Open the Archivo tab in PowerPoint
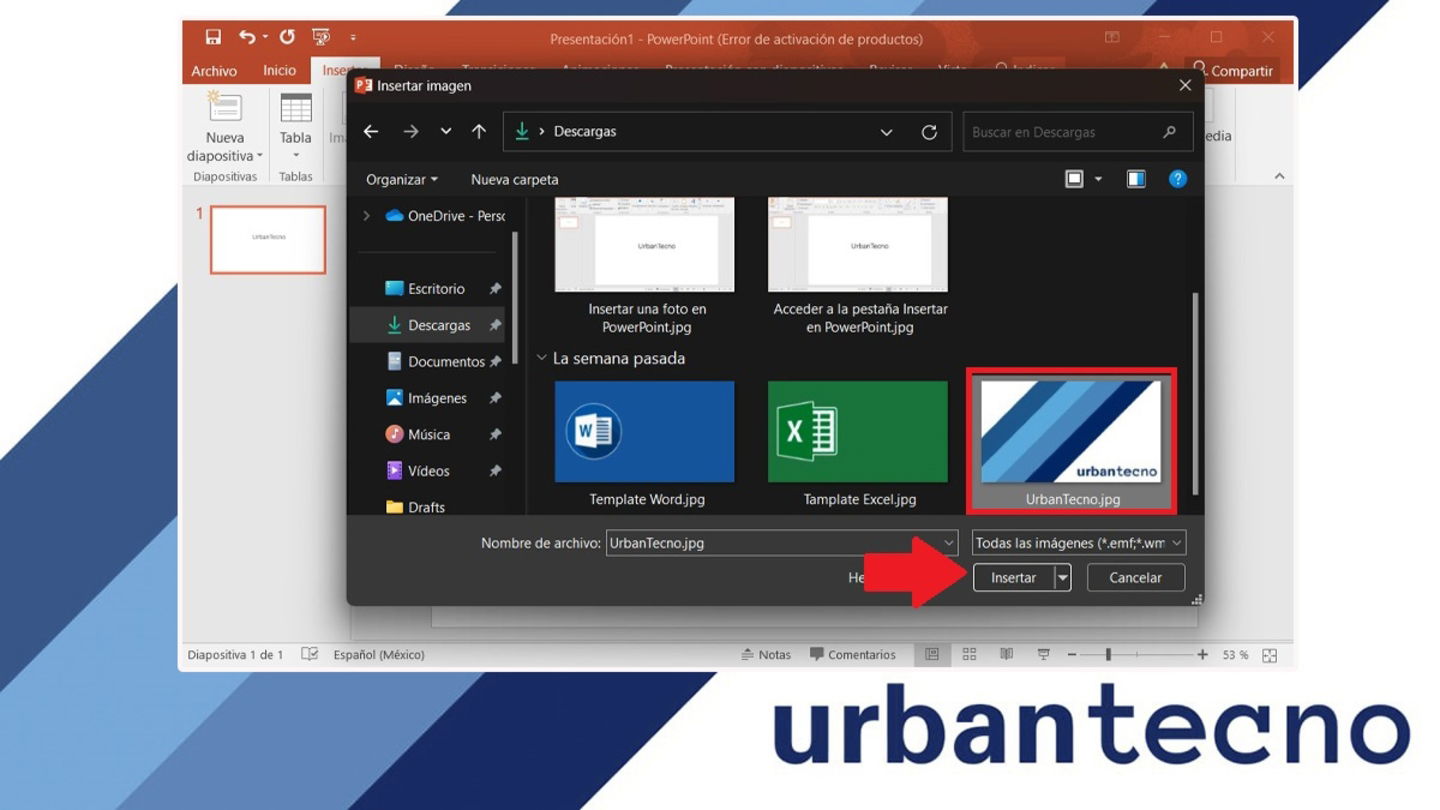The width and height of the screenshot is (1440, 810). click(x=214, y=71)
